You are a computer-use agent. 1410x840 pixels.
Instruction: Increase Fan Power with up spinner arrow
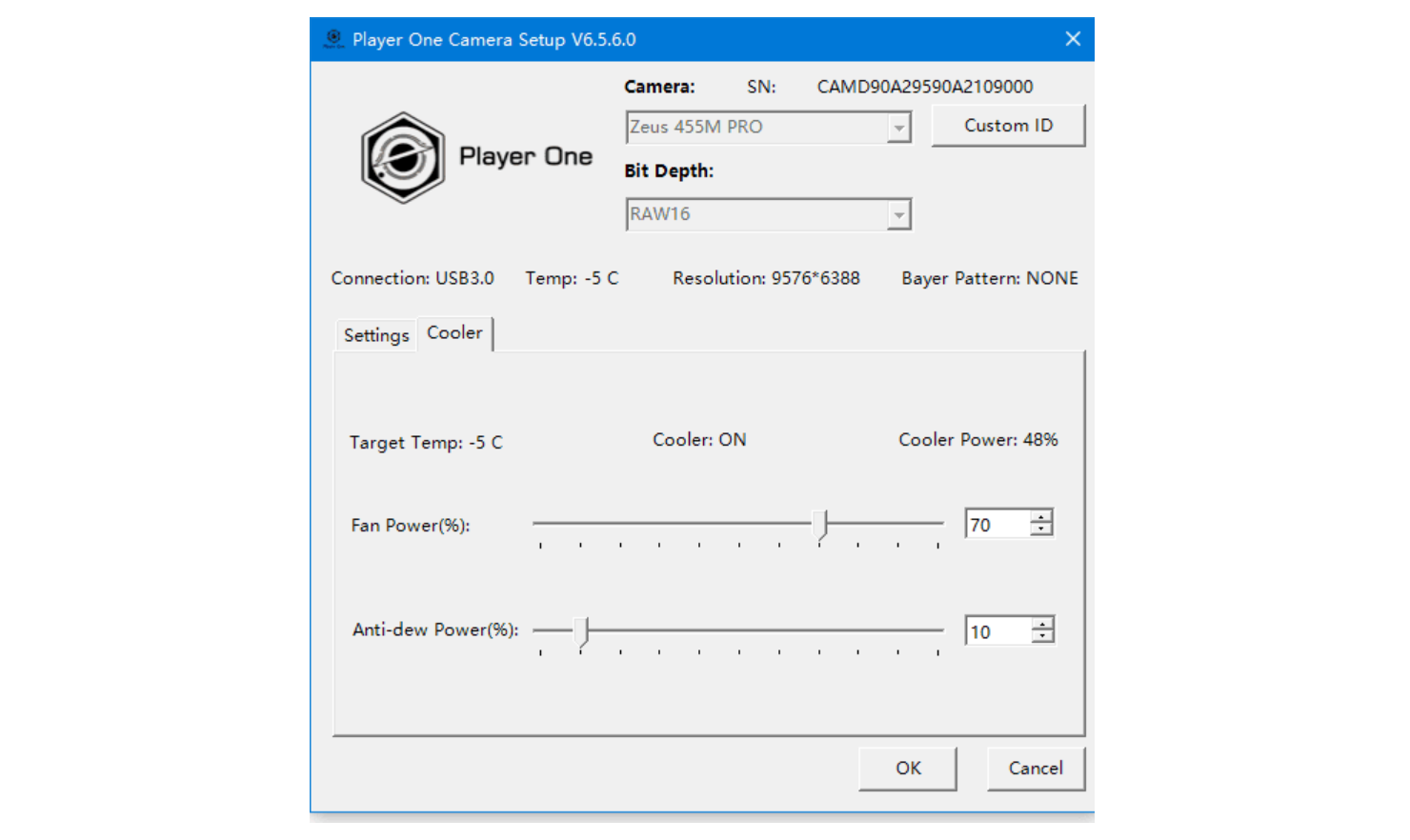[1042, 517]
